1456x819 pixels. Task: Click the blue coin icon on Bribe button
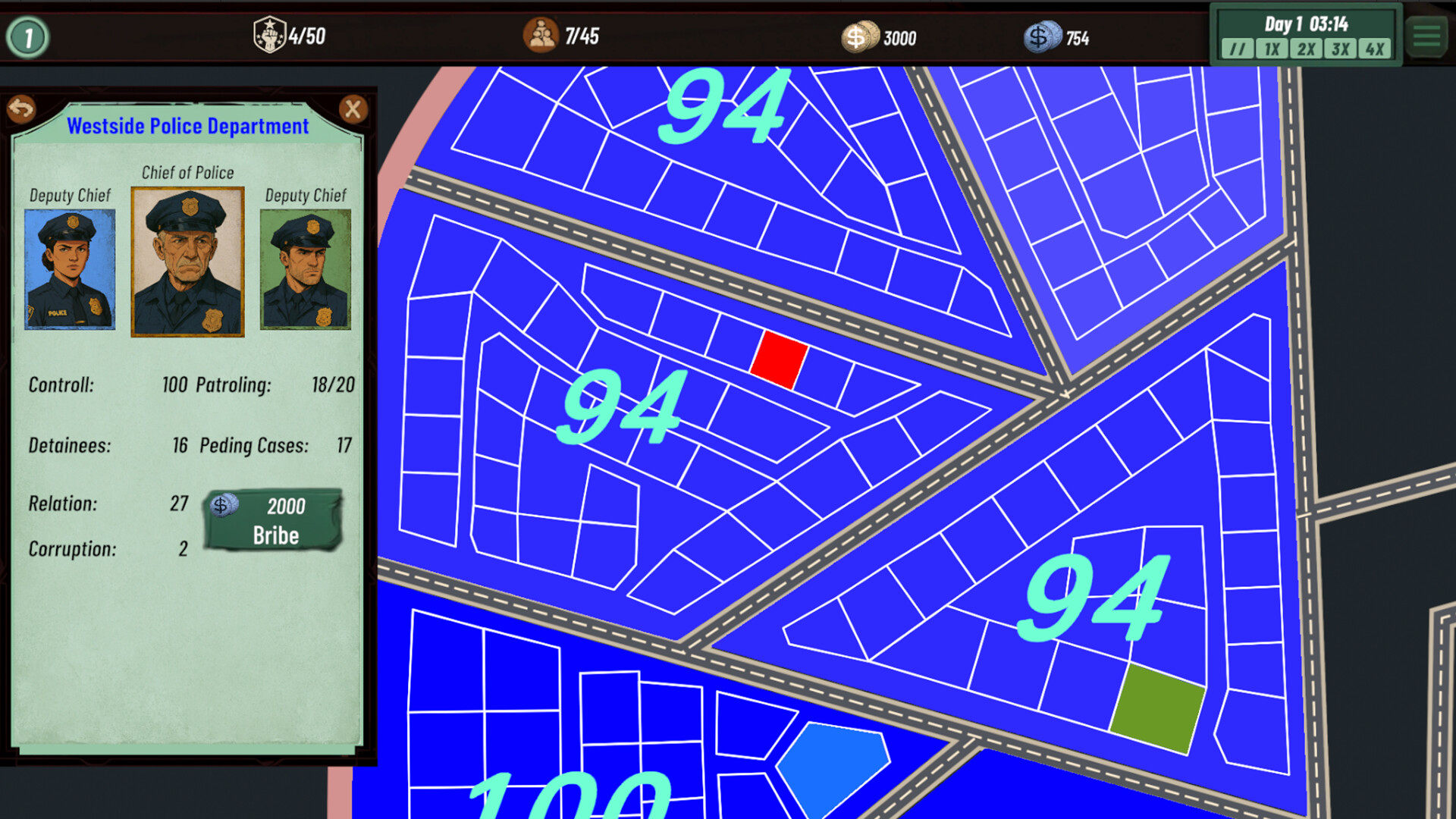click(x=223, y=505)
